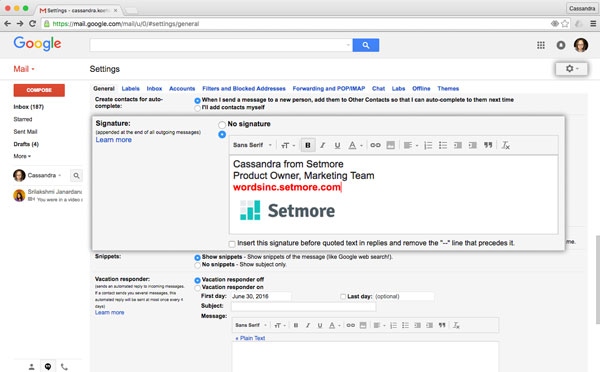Viewport: 600px width, 372px height.
Task: Apply quote formatting in signature editor
Action: [x=488, y=145]
